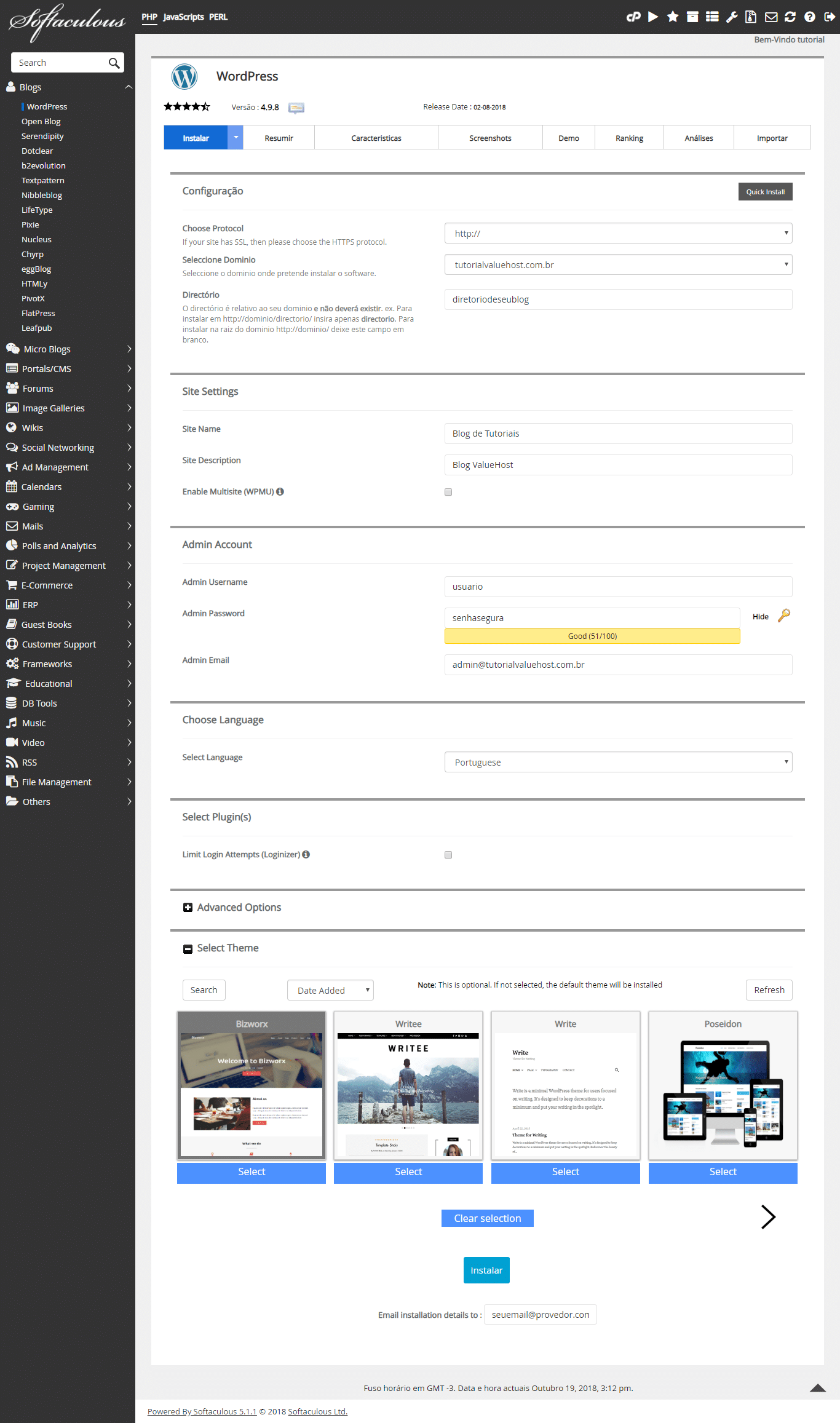Open the Date Added theme sort dropdown

click(x=330, y=990)
